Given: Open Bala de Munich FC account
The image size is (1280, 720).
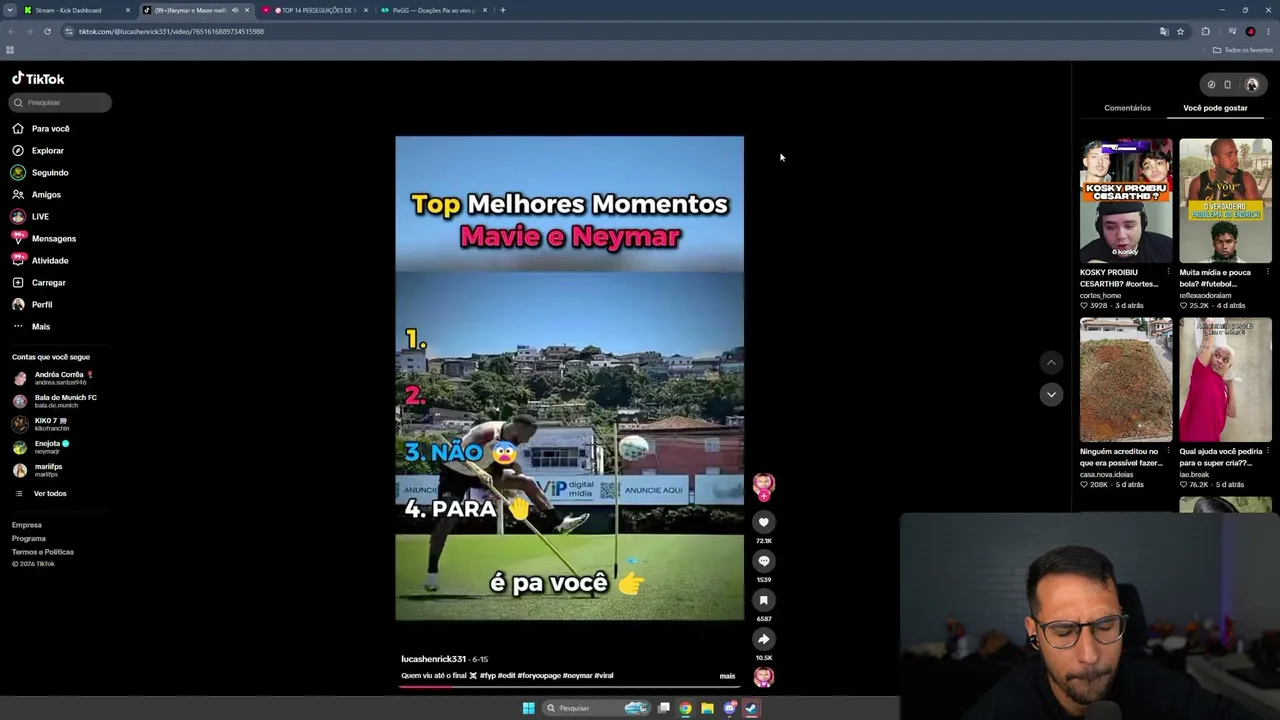Looking at the screenshot, I should tap(56, 400).
